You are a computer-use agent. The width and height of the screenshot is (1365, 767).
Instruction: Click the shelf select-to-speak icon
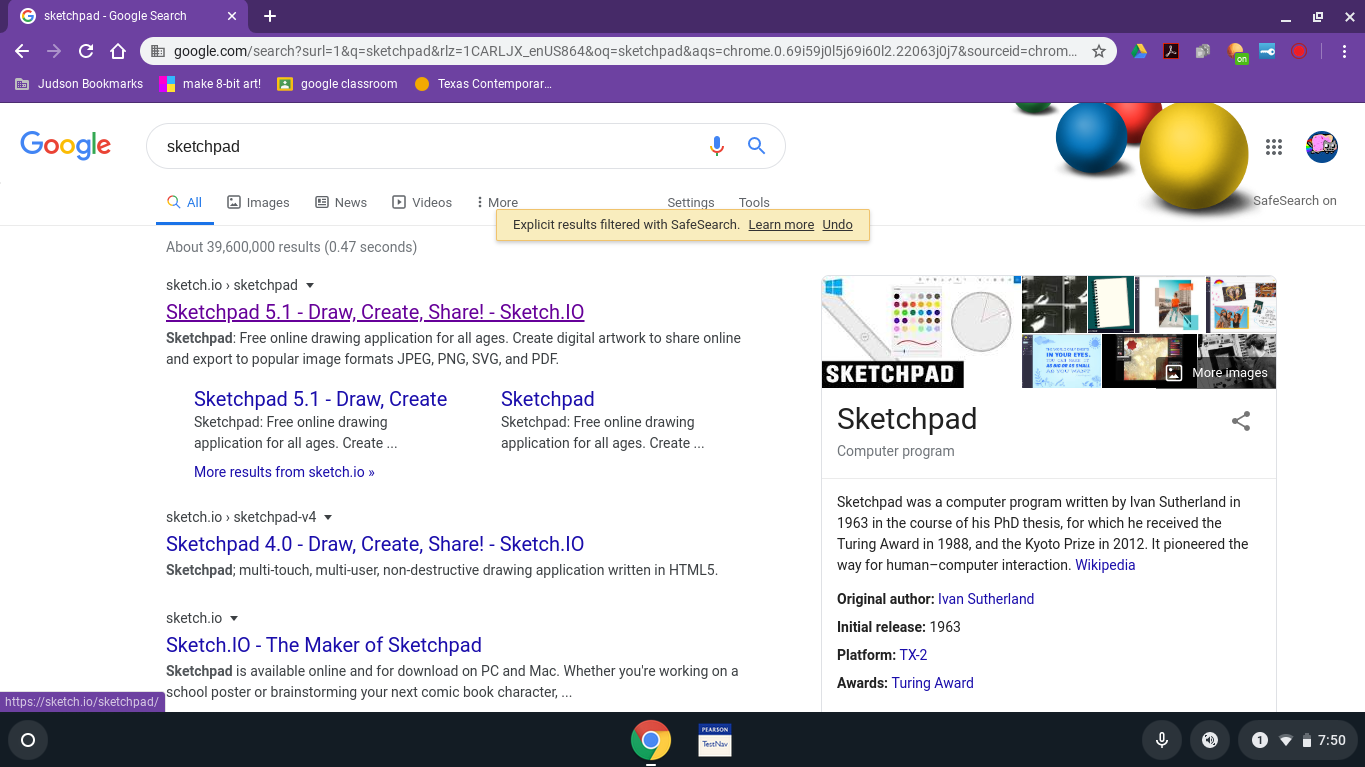(1210, 740)
